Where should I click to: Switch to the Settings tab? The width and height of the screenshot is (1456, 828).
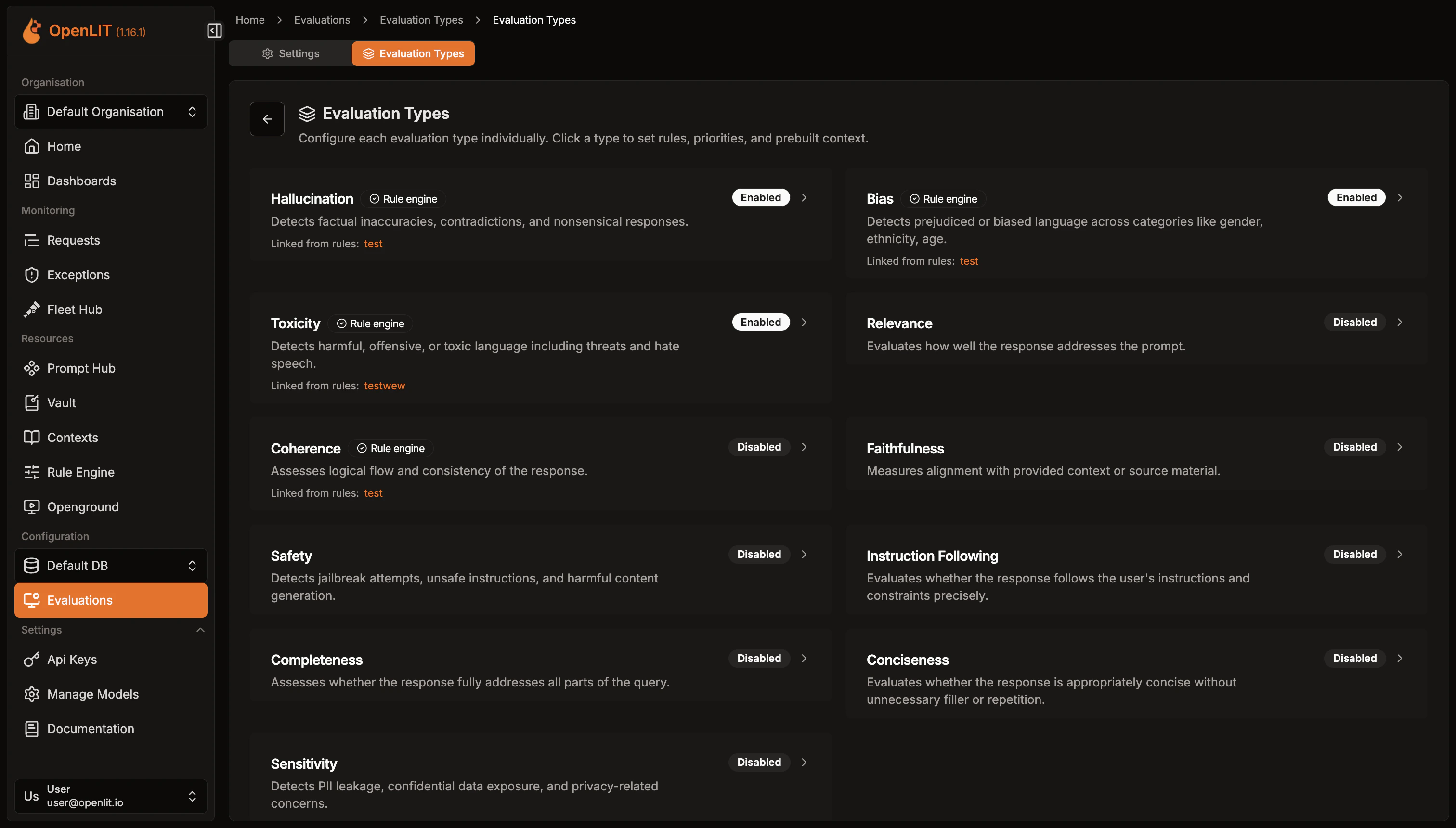coord(291,53)
